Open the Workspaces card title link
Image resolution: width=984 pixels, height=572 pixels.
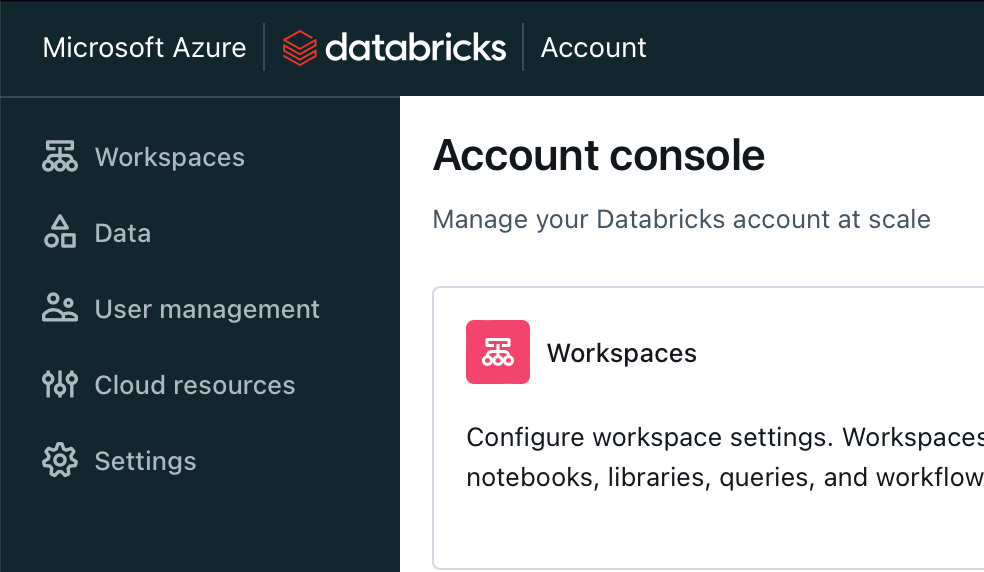point(621,353)
